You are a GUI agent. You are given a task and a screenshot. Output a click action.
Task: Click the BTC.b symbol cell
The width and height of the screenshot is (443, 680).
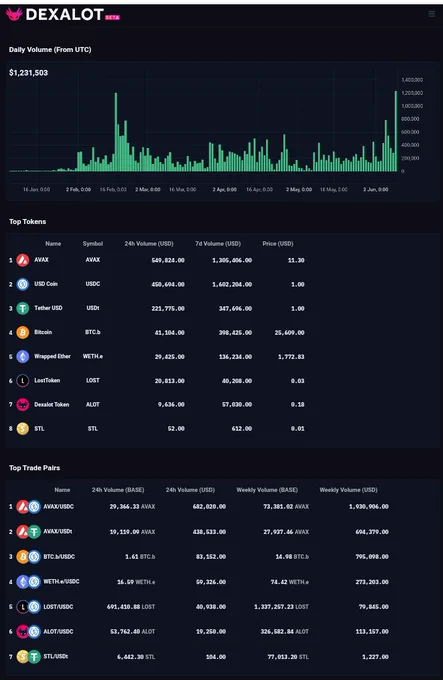click(93, 332)
